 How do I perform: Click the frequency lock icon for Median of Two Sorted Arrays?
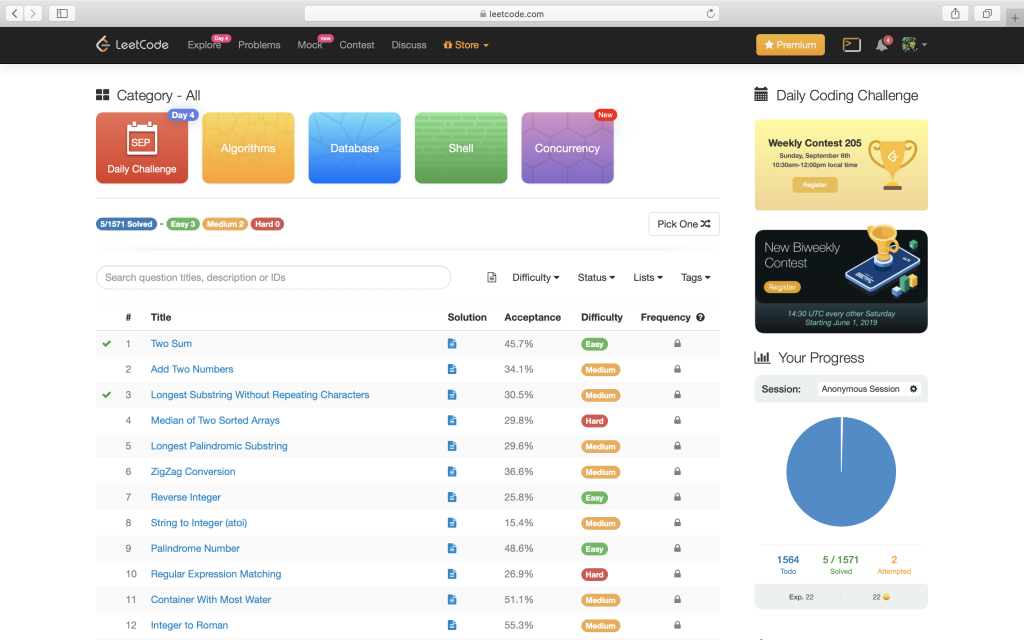tap(677, 420)
